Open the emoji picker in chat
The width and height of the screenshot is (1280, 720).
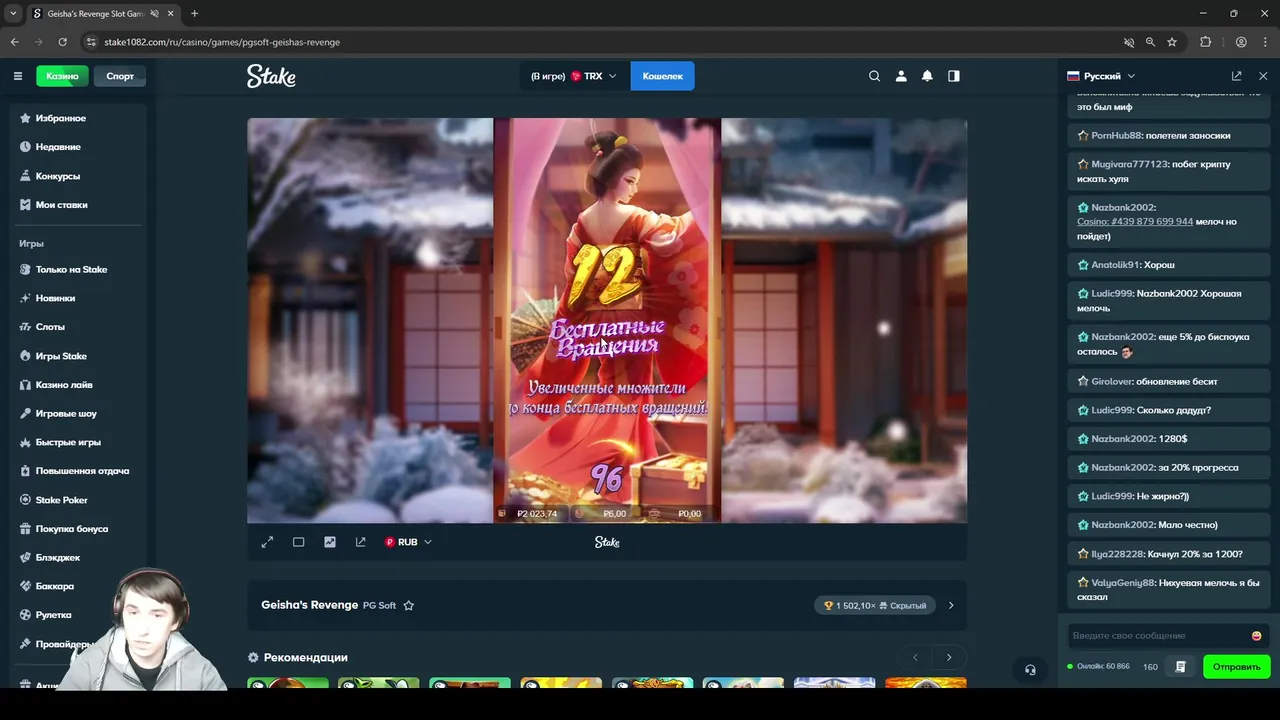point(1257,636)
